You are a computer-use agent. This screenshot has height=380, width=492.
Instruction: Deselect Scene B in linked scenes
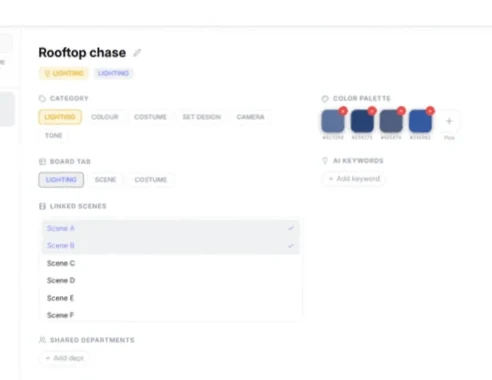click(x=171, y=246)
